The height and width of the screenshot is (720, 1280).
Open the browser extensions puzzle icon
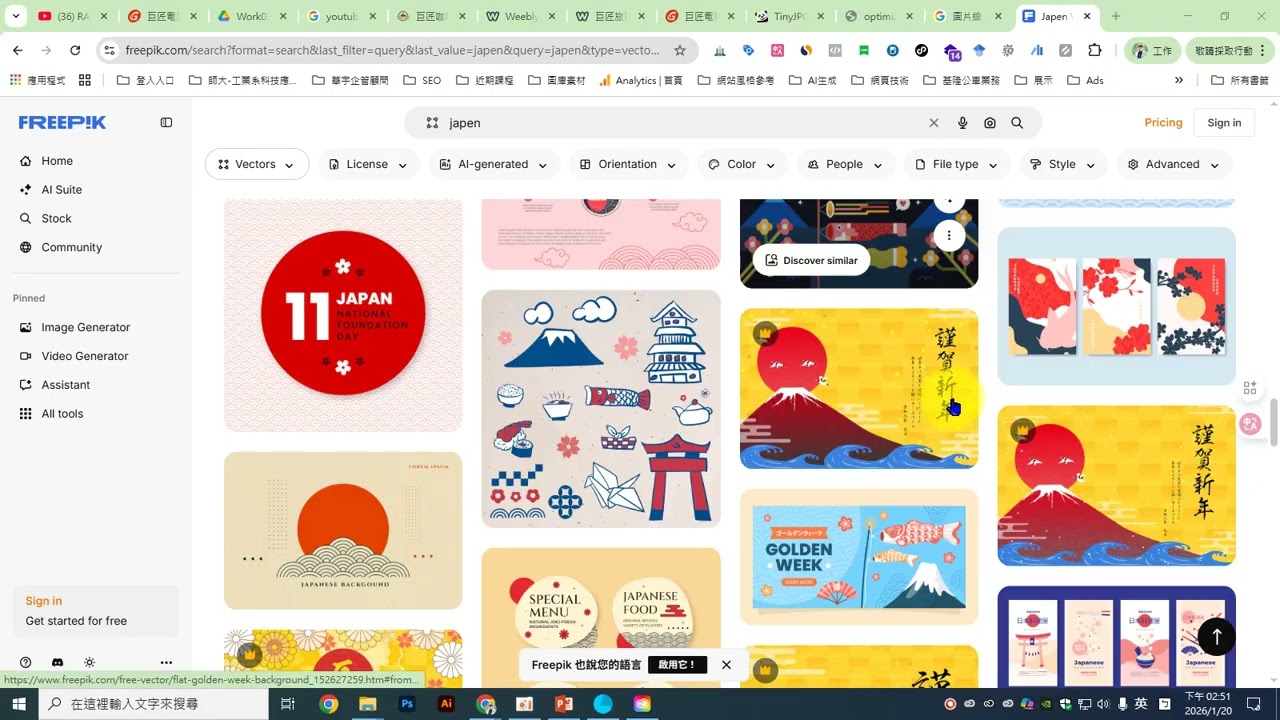point(1095,50)
